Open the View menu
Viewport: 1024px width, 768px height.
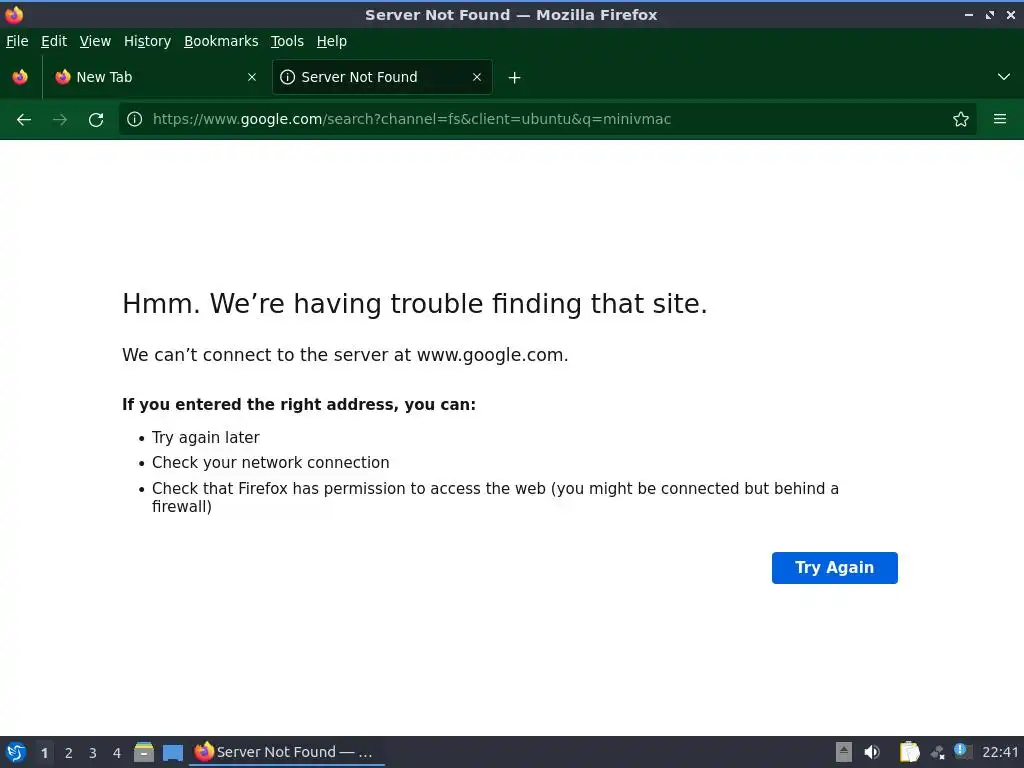(x=95, y=41)
